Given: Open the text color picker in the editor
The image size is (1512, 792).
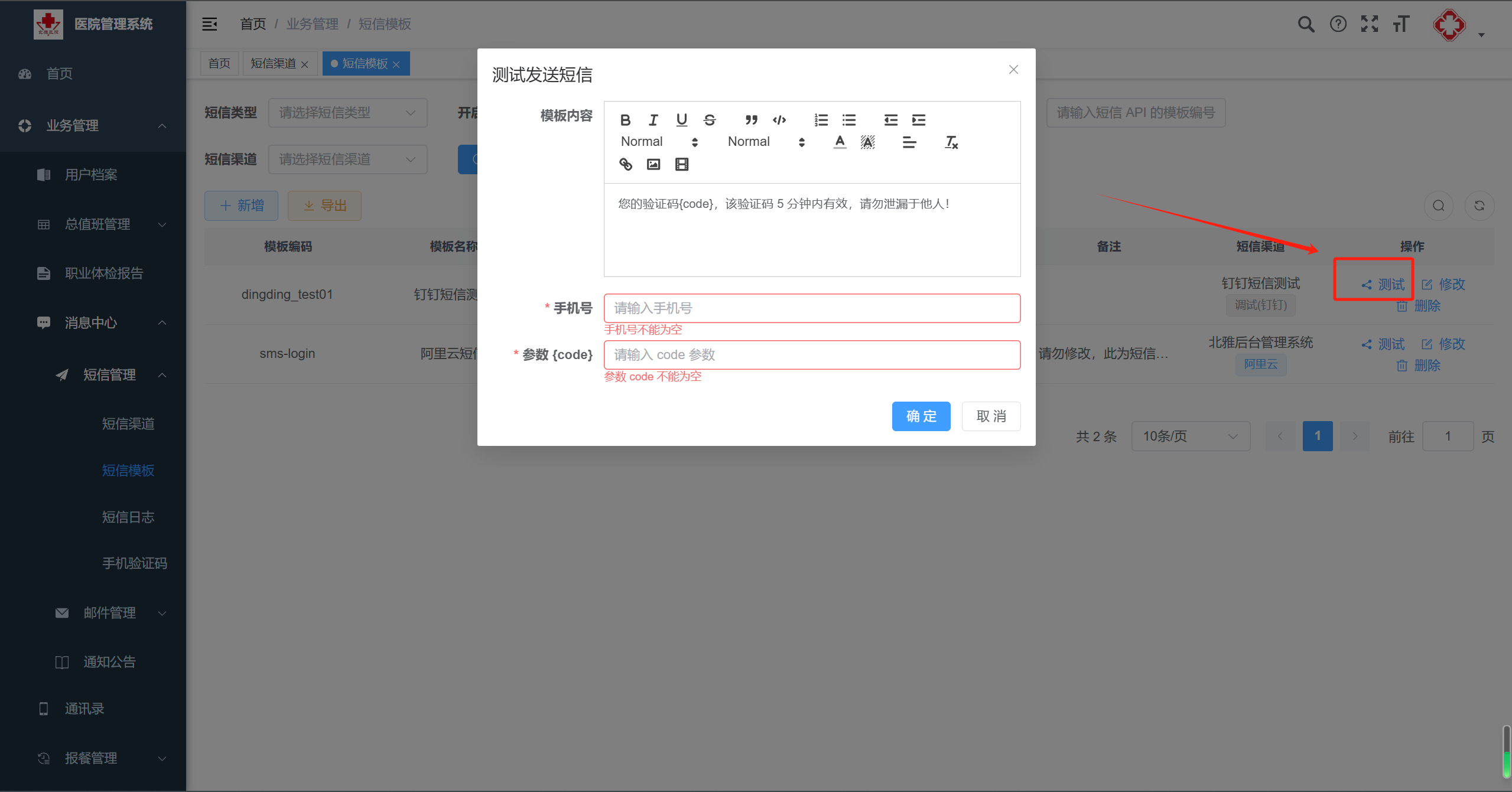Looking at the screenshot, I should tap(839, 142).
